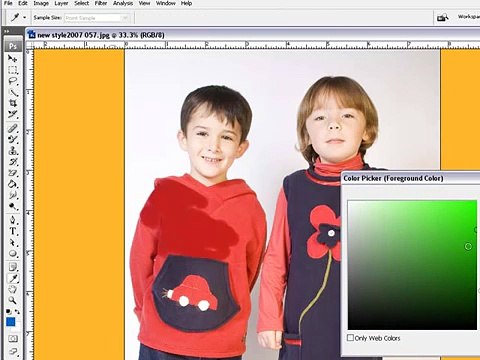The width and height of the screenshot is (480, 360).
Task: Click the vertical ruler beside canvas
Action: pyautogui.click(x=30, y=203)
